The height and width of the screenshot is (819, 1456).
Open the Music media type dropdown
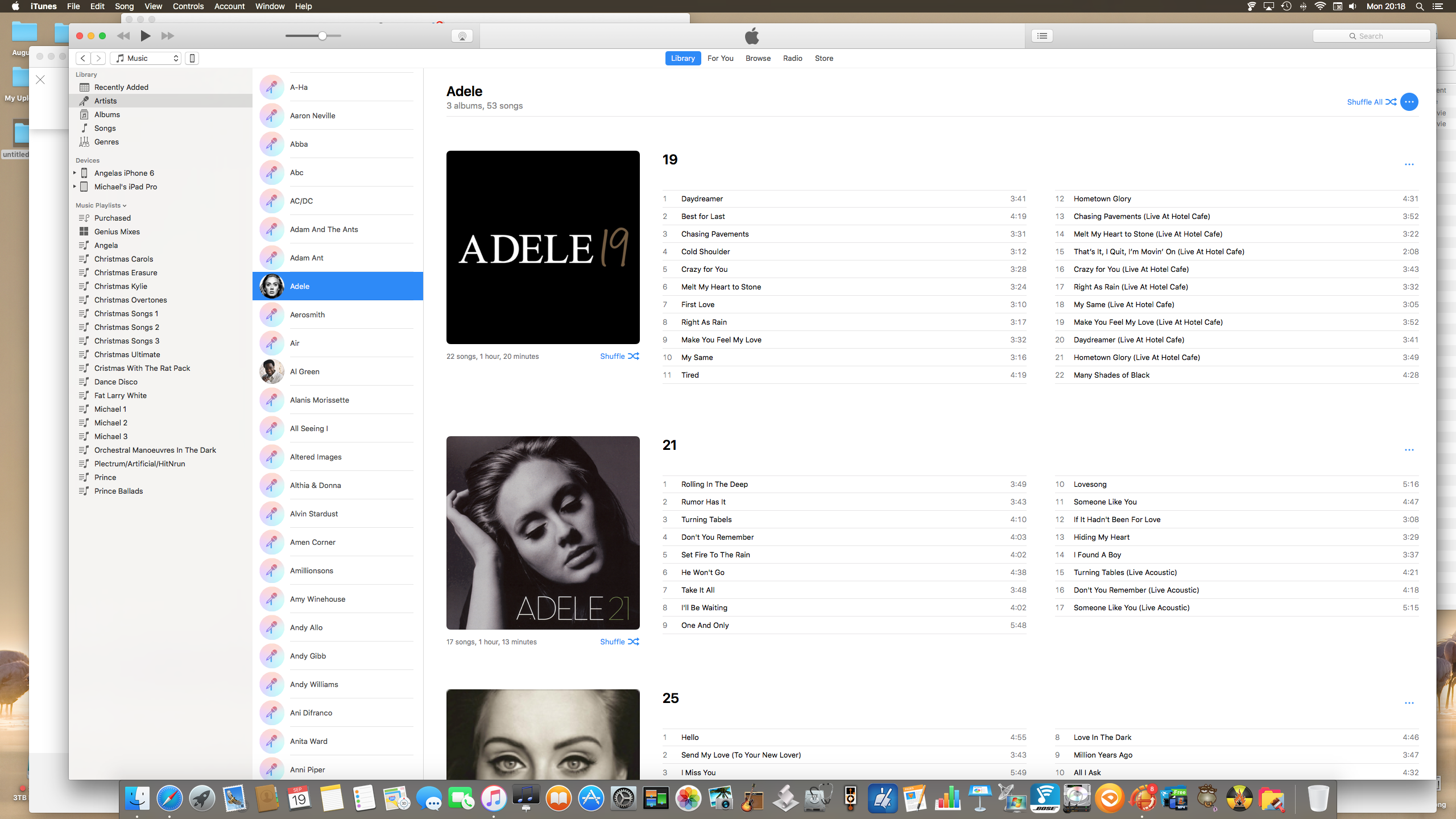[x=146, y=58]
